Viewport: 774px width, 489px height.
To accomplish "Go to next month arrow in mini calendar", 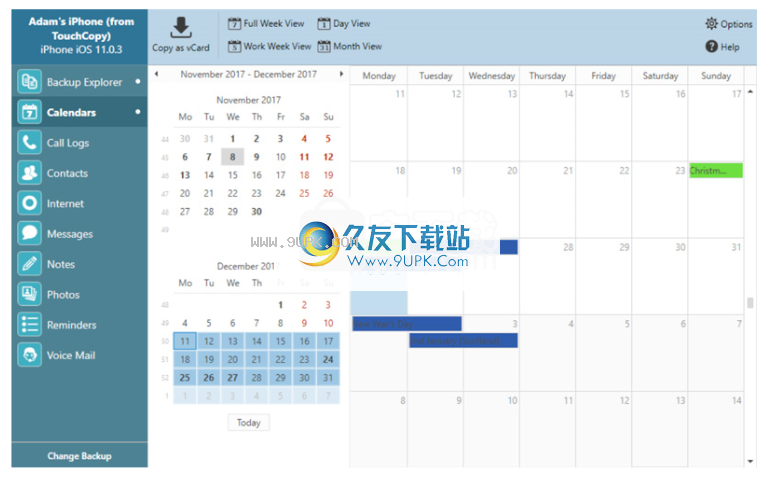I will 341,74.
